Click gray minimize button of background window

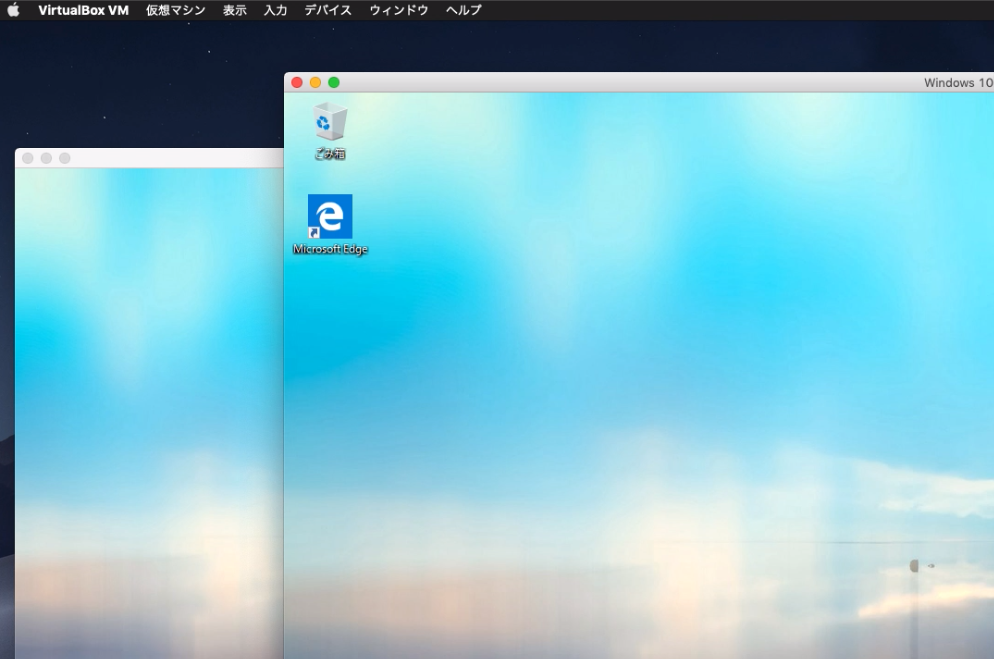pyautogui.click(x=46, y=158)
